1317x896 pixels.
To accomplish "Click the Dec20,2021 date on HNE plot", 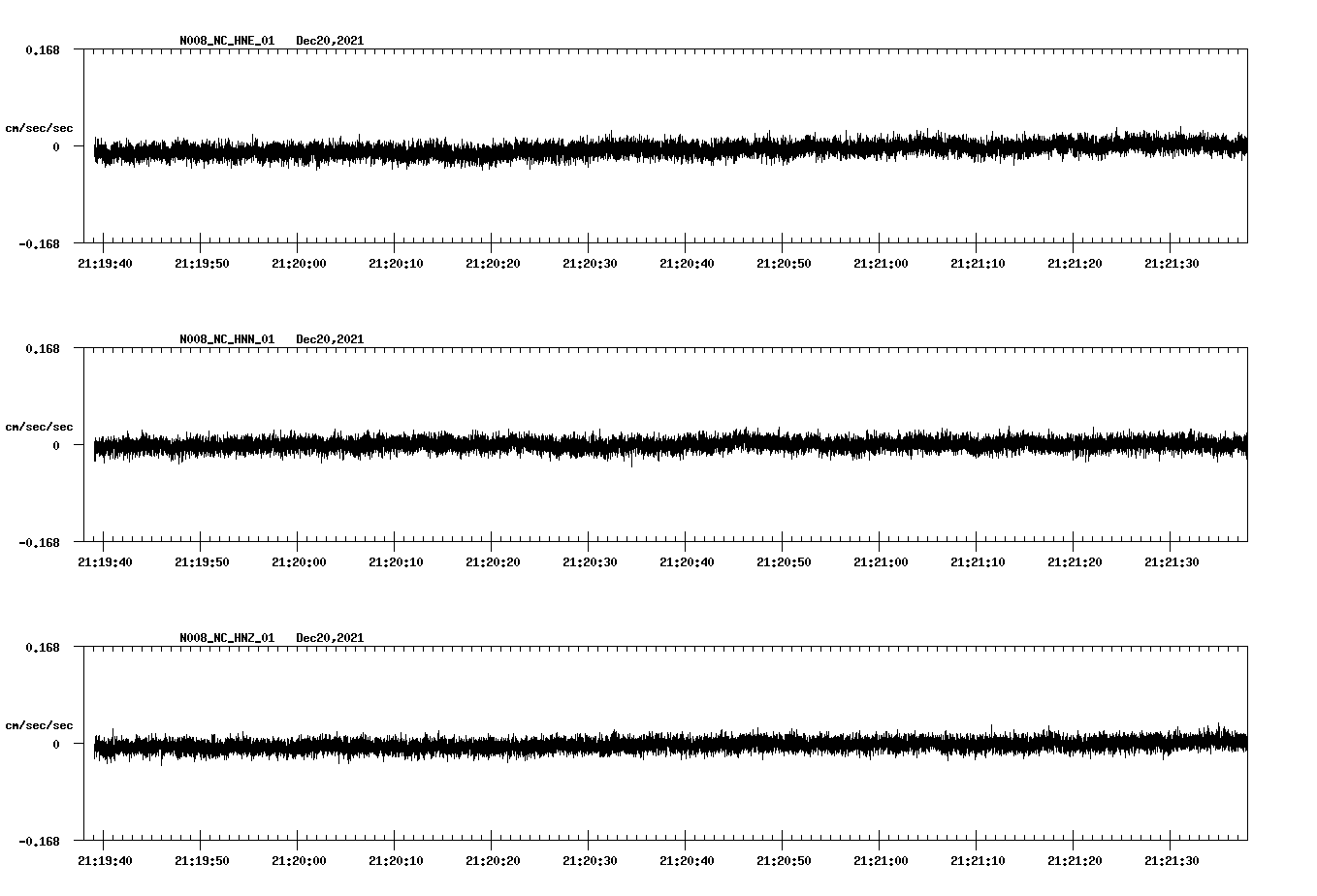I will pos(330,41).
